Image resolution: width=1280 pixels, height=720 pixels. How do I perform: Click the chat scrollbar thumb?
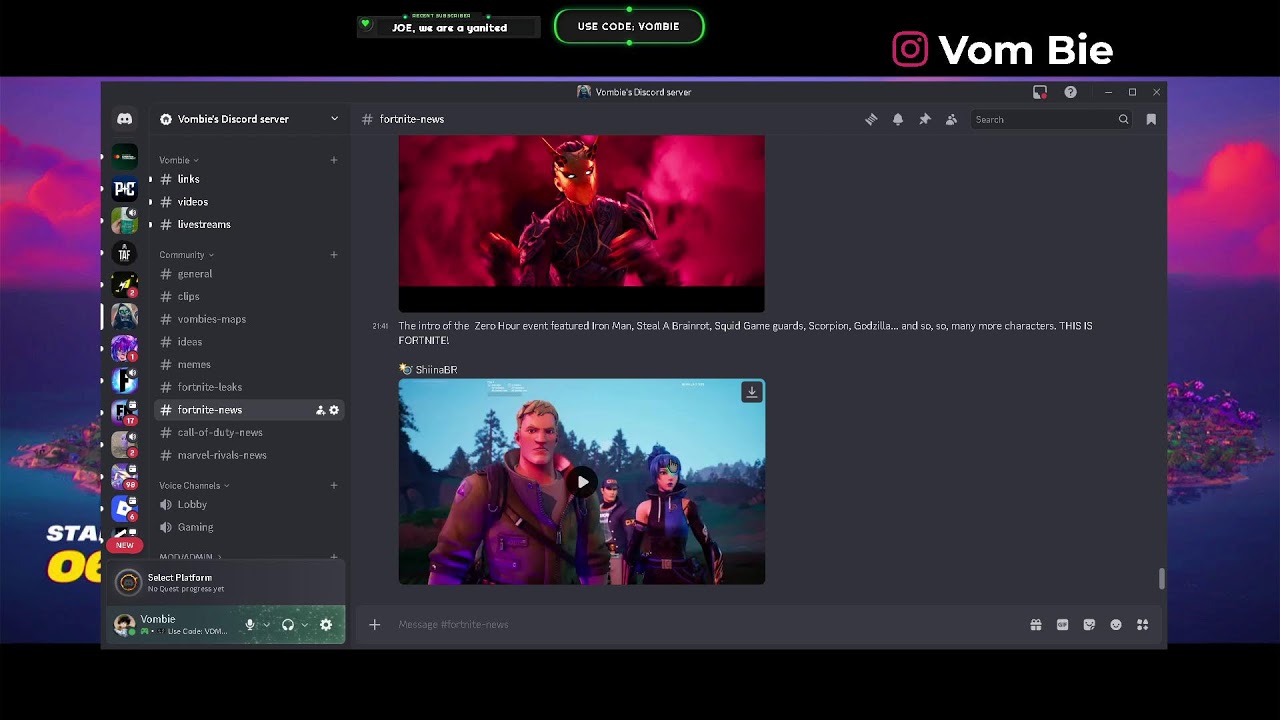[1161, 579]
